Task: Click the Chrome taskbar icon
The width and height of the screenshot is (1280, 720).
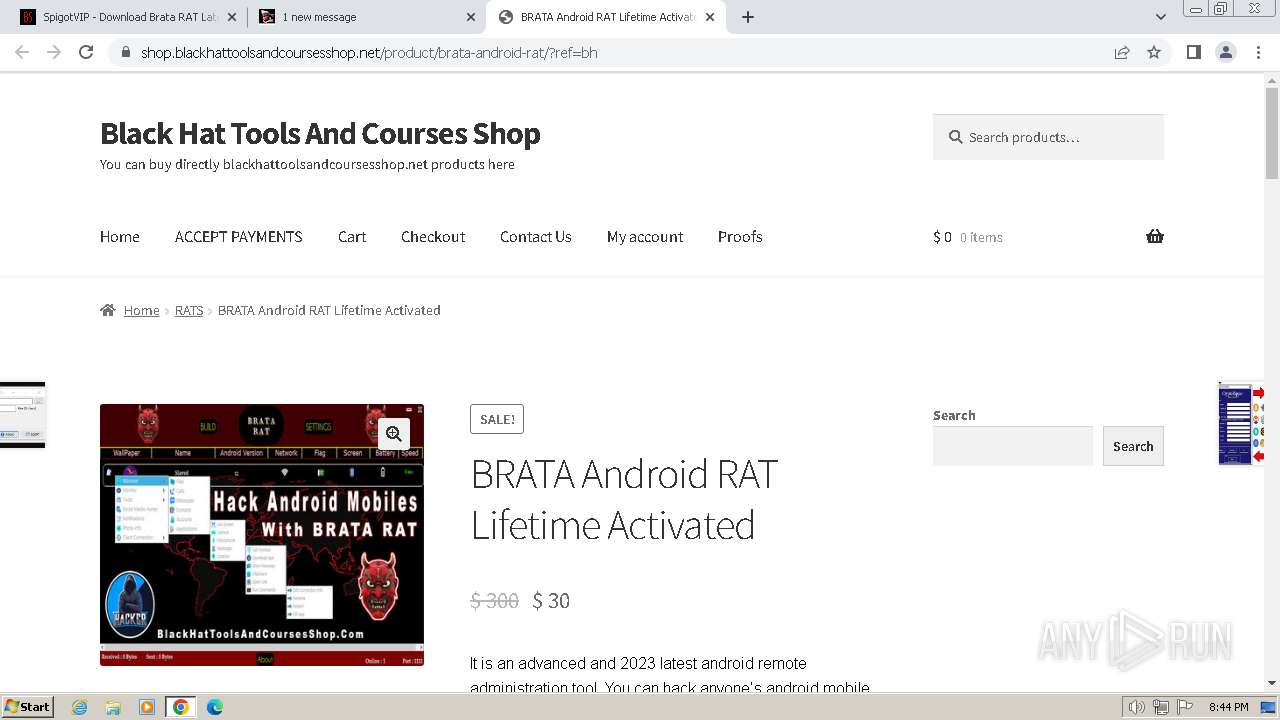Action: (x=181, y=707)
